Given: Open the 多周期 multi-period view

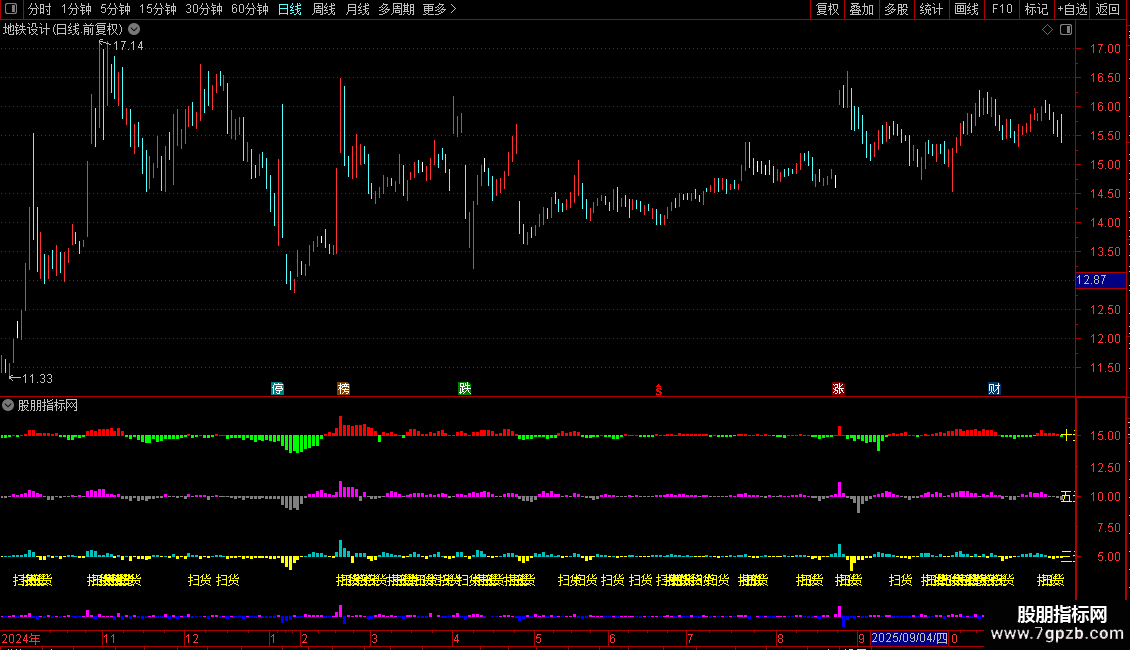Looking at the screenshot, I should coord(396,9).
